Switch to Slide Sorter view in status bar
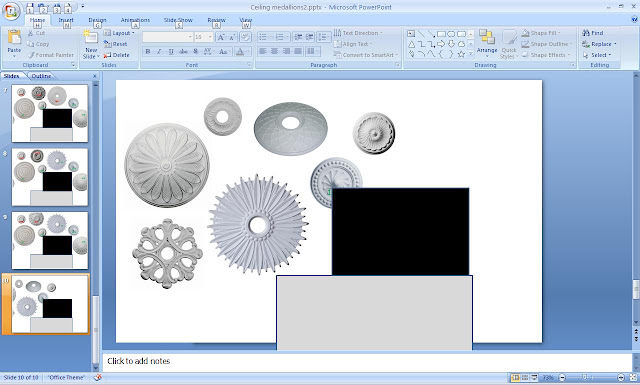The image size is (640, 385). tap(525, 378)
